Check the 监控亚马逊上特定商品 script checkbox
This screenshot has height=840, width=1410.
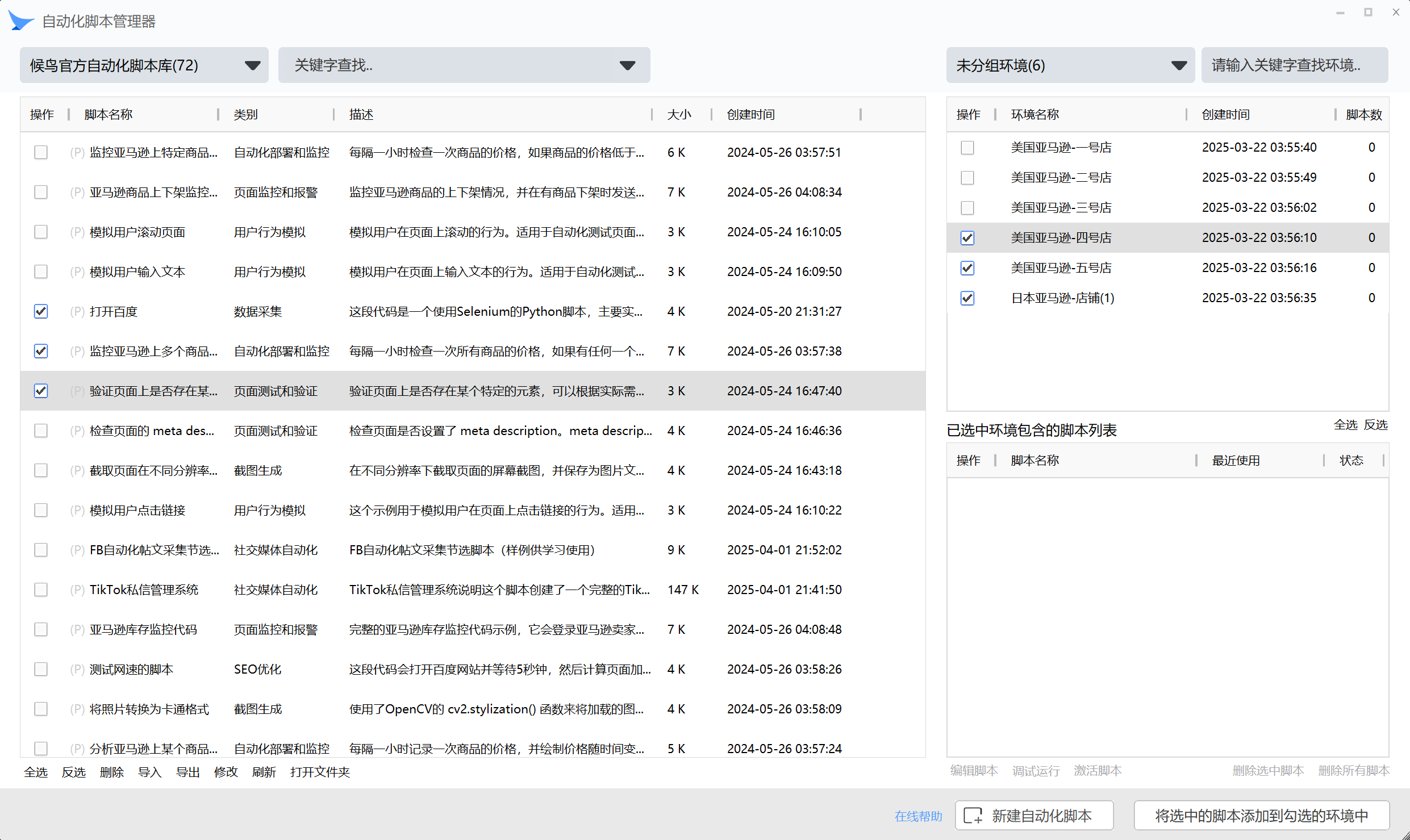41,152
